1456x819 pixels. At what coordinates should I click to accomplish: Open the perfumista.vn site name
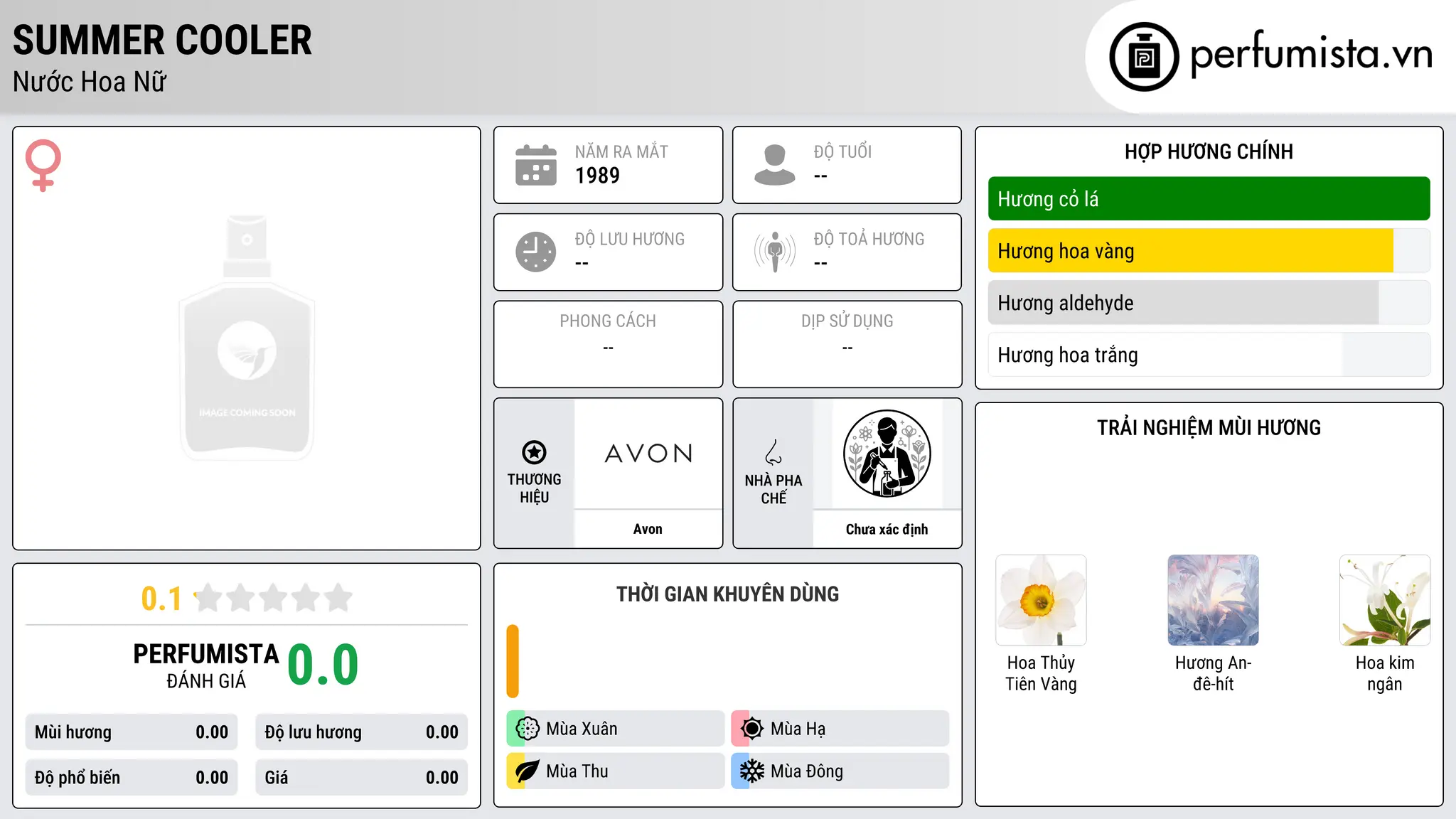1311,53
